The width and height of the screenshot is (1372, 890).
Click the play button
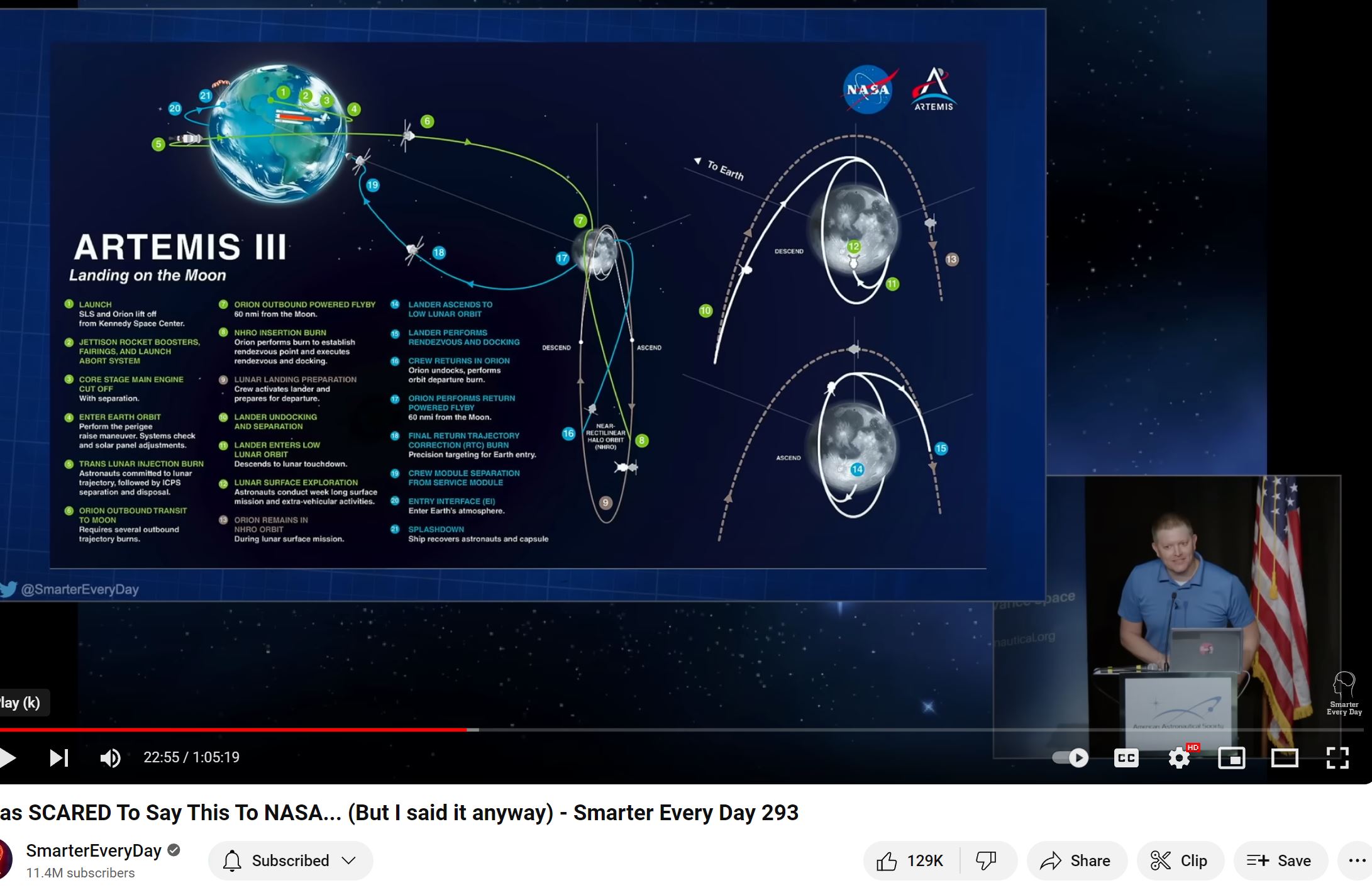pos(8,757)
